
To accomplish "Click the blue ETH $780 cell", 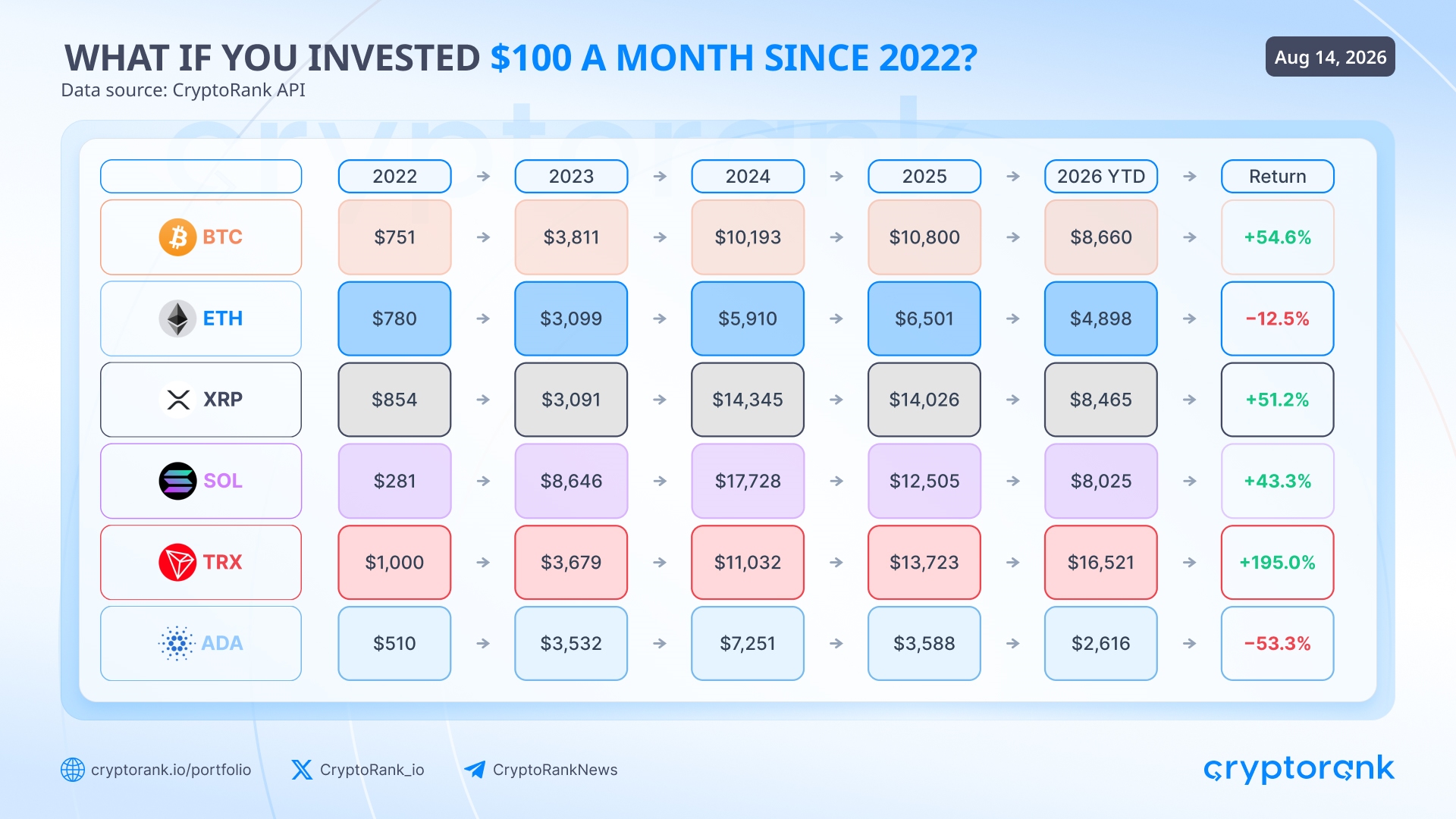I will [x=394, y=318].
